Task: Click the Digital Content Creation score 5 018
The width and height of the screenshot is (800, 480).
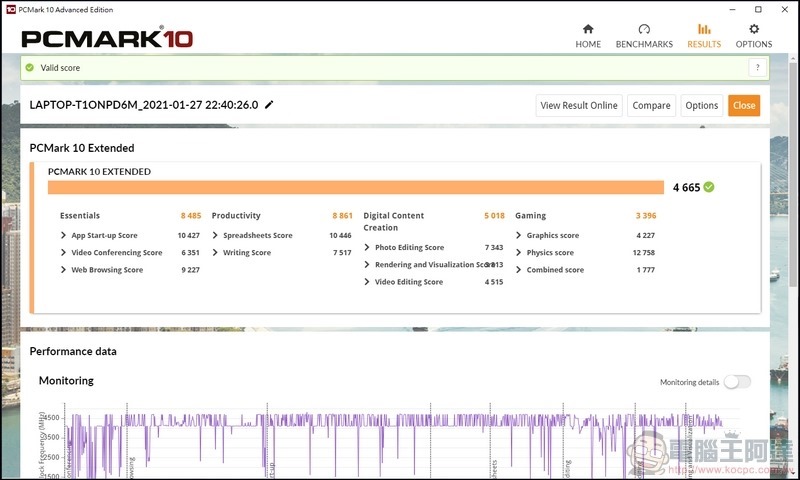Action: (494, 216)
